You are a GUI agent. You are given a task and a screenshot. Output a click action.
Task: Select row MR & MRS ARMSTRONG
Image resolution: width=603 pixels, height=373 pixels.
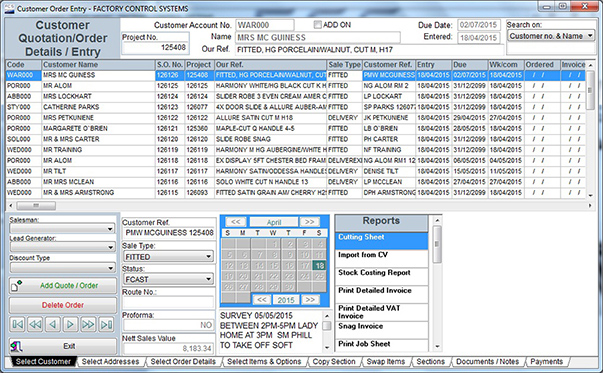click(x=295, y=193)
